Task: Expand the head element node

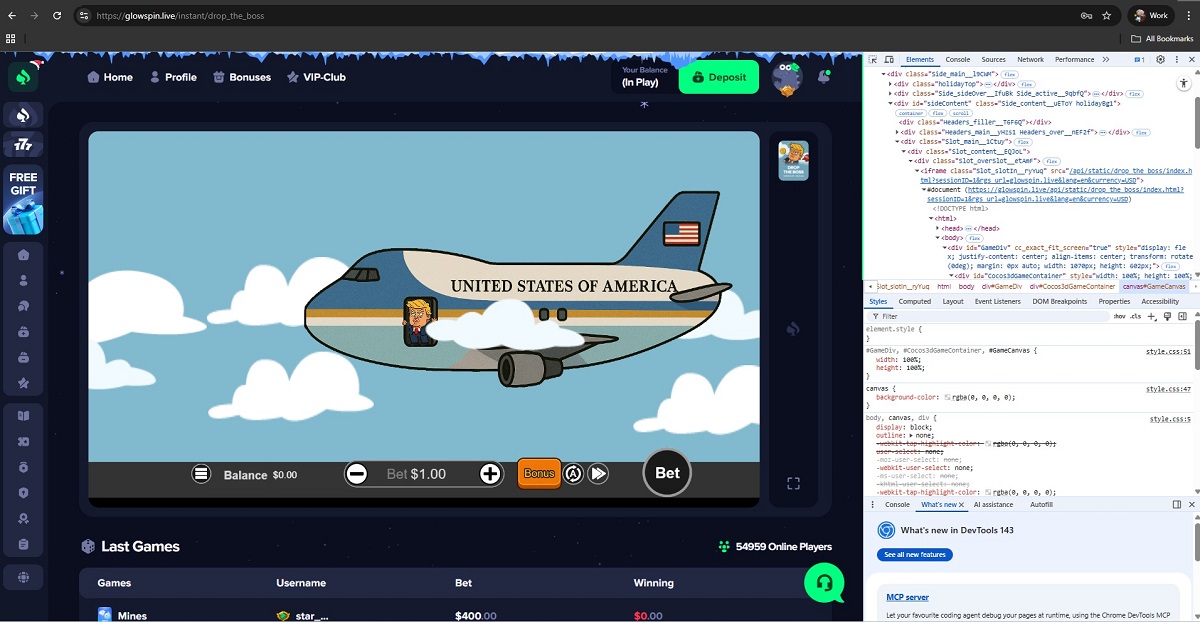Action: (937, 228)
